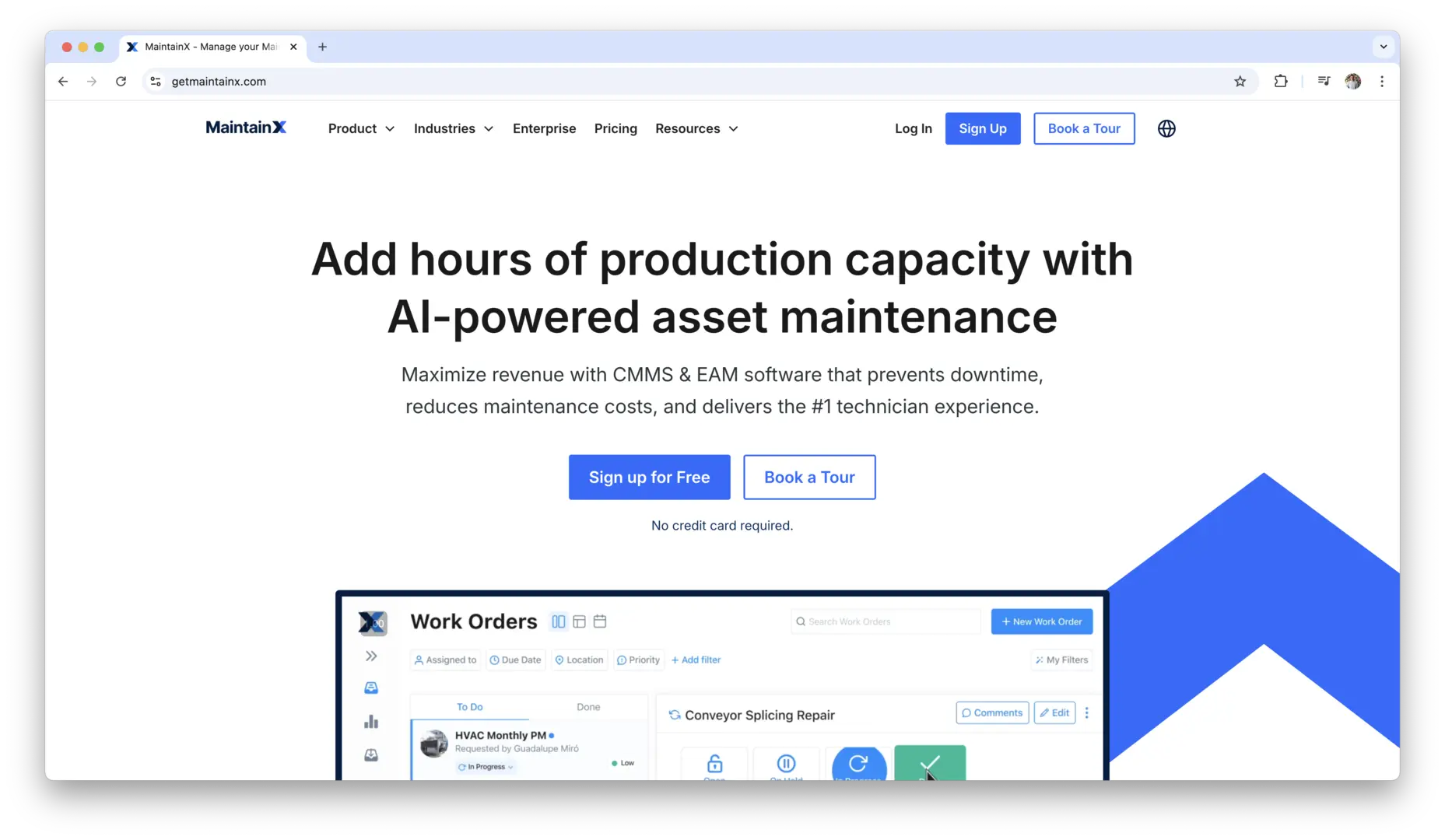The width and height of the screenshot is (1445, 840).
Task: Click the Sign Up button in header
Action: point(983,128)
